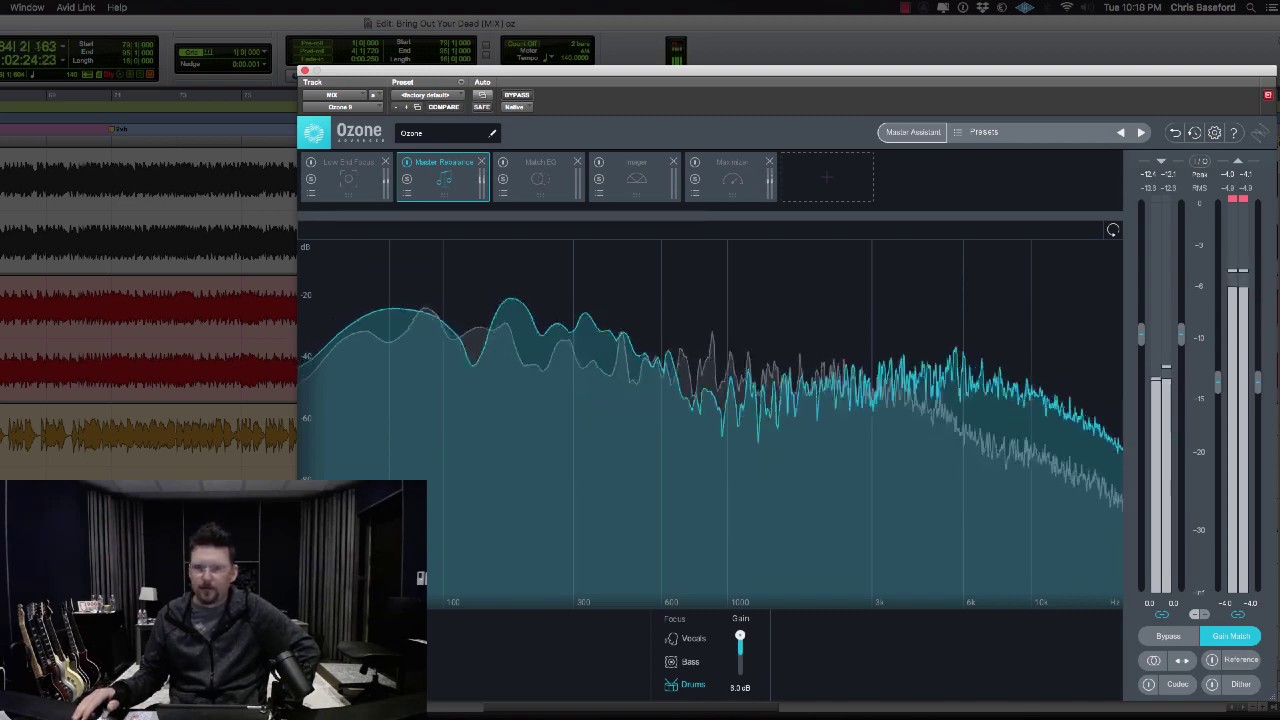Click the Ozone undo arrow icon
The height and width of the screenshot is (720, 1280).
click(1175, 132)
